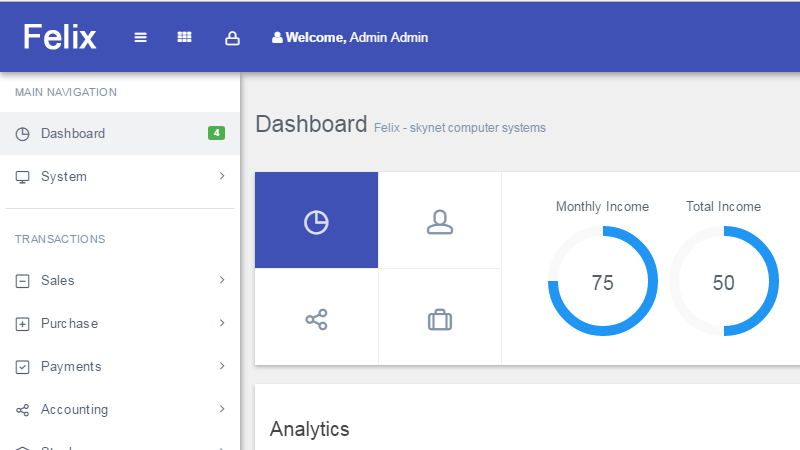
Task: Open the Payments menu item
Action: (71, 367)
